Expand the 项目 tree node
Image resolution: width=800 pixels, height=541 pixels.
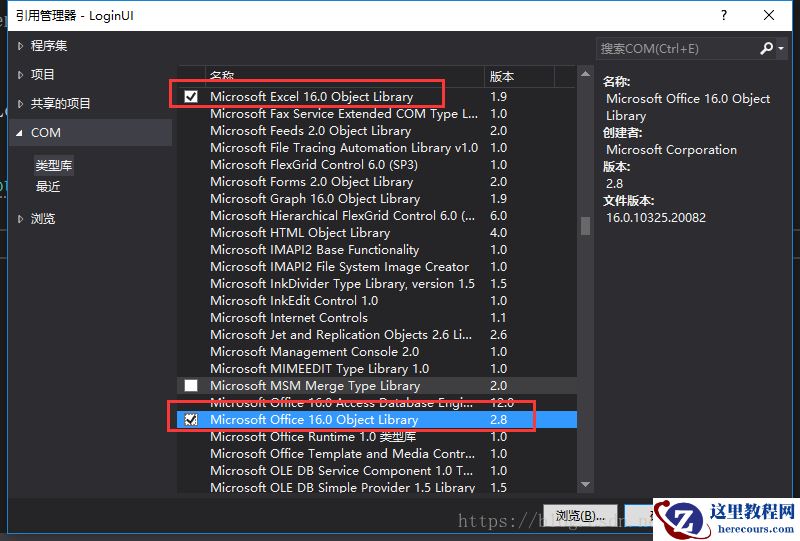pyautogui.click(x=20, y=75)
